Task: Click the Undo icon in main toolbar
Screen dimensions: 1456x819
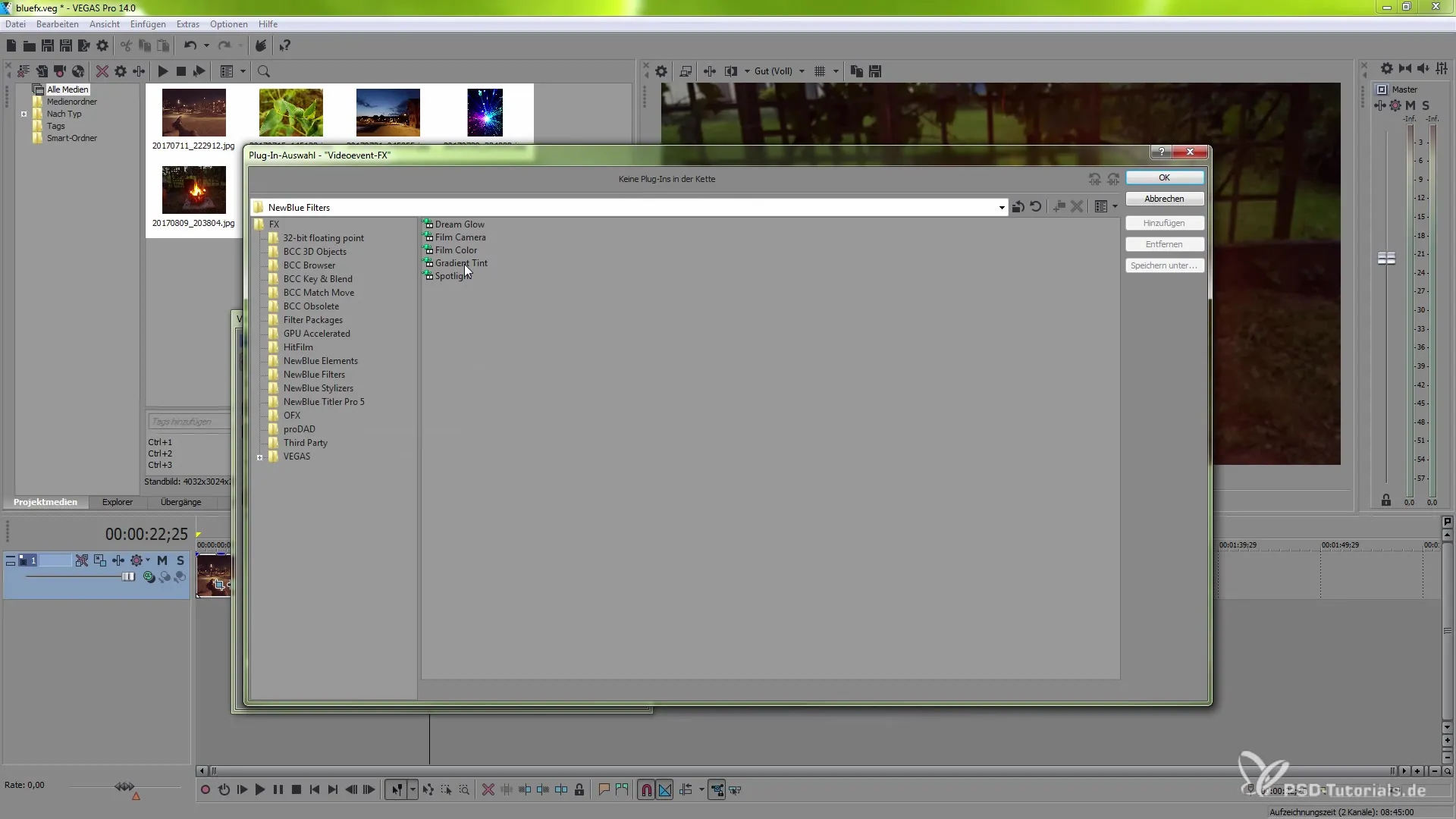Action: (190, 46)
